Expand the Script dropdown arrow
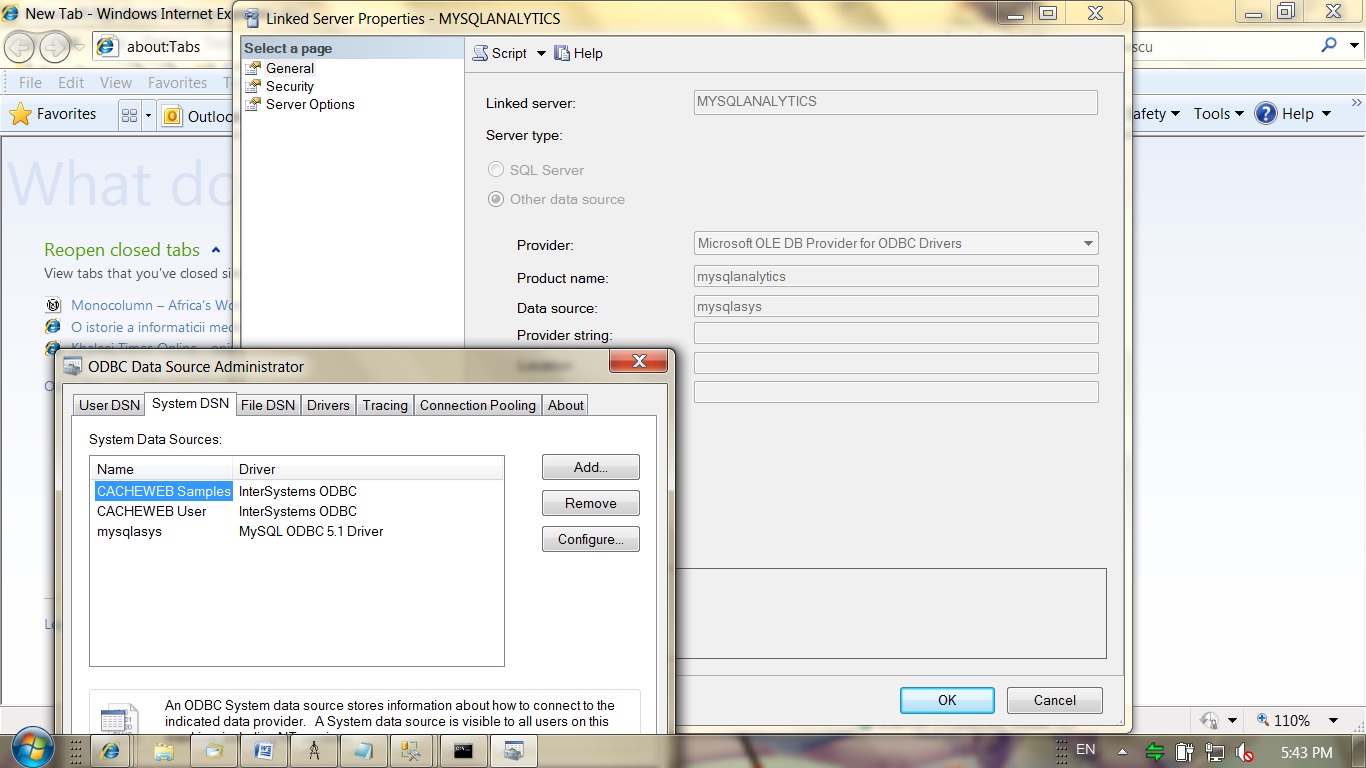 [541, 53]
